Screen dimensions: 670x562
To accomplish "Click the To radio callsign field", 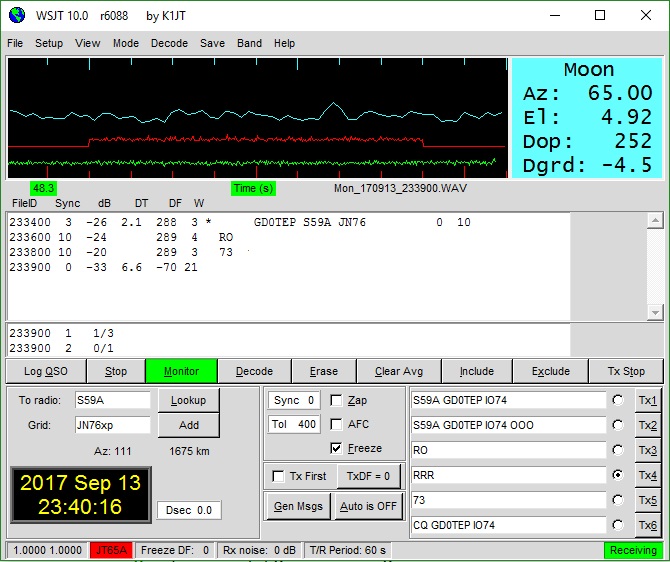I will [x=111, y=400].
